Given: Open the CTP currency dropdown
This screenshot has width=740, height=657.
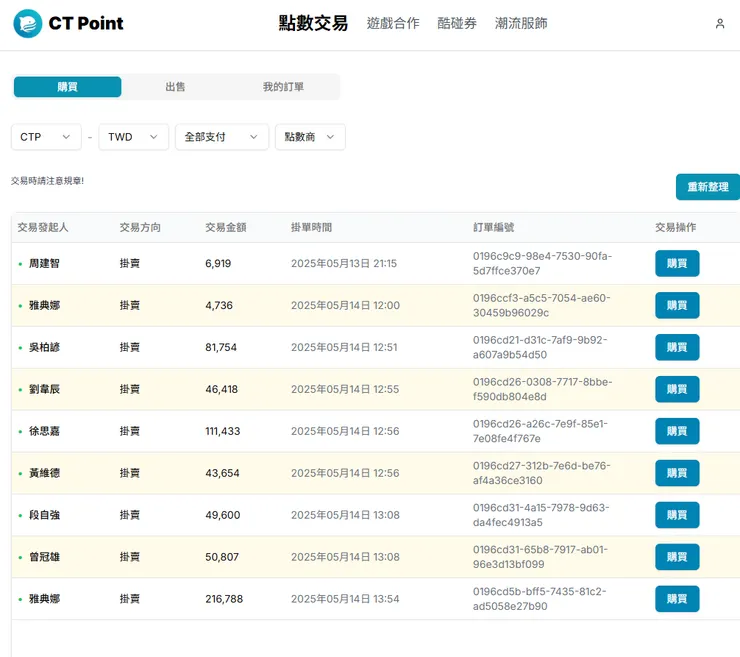Looking at the screenshot, I should 46,137.
